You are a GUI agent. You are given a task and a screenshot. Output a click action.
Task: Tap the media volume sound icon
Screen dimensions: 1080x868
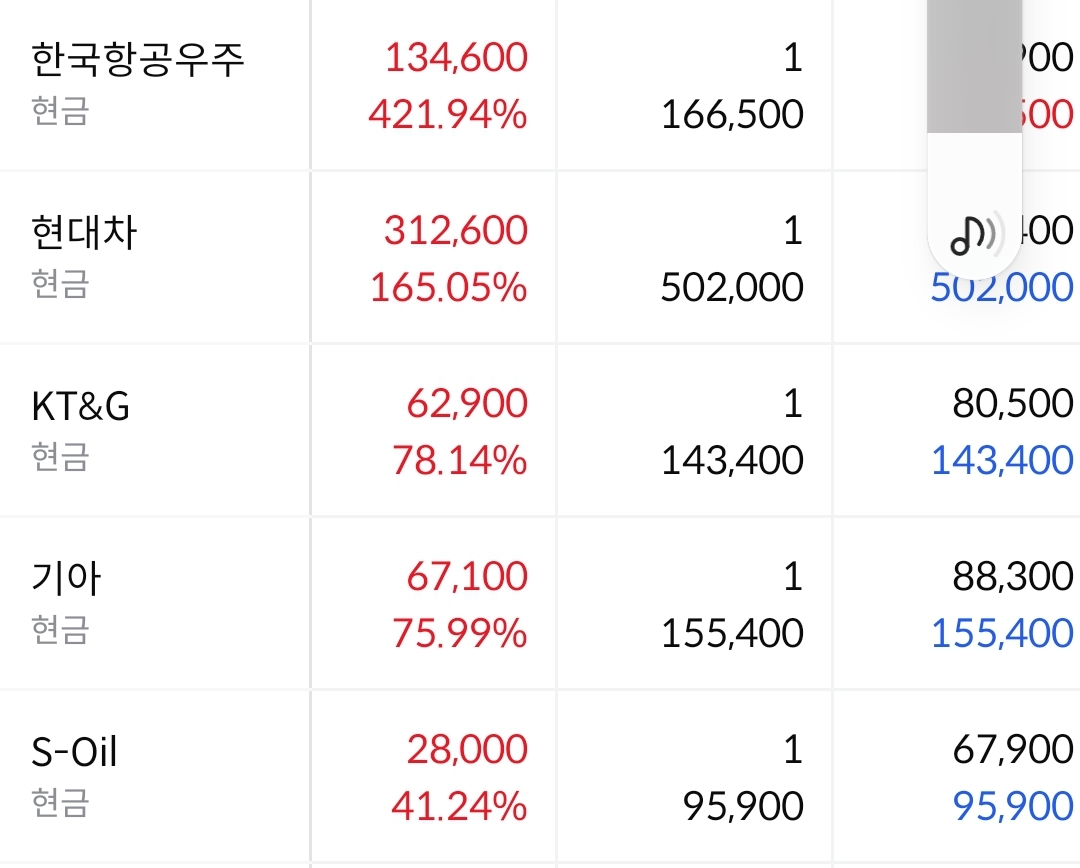(973, 236)
